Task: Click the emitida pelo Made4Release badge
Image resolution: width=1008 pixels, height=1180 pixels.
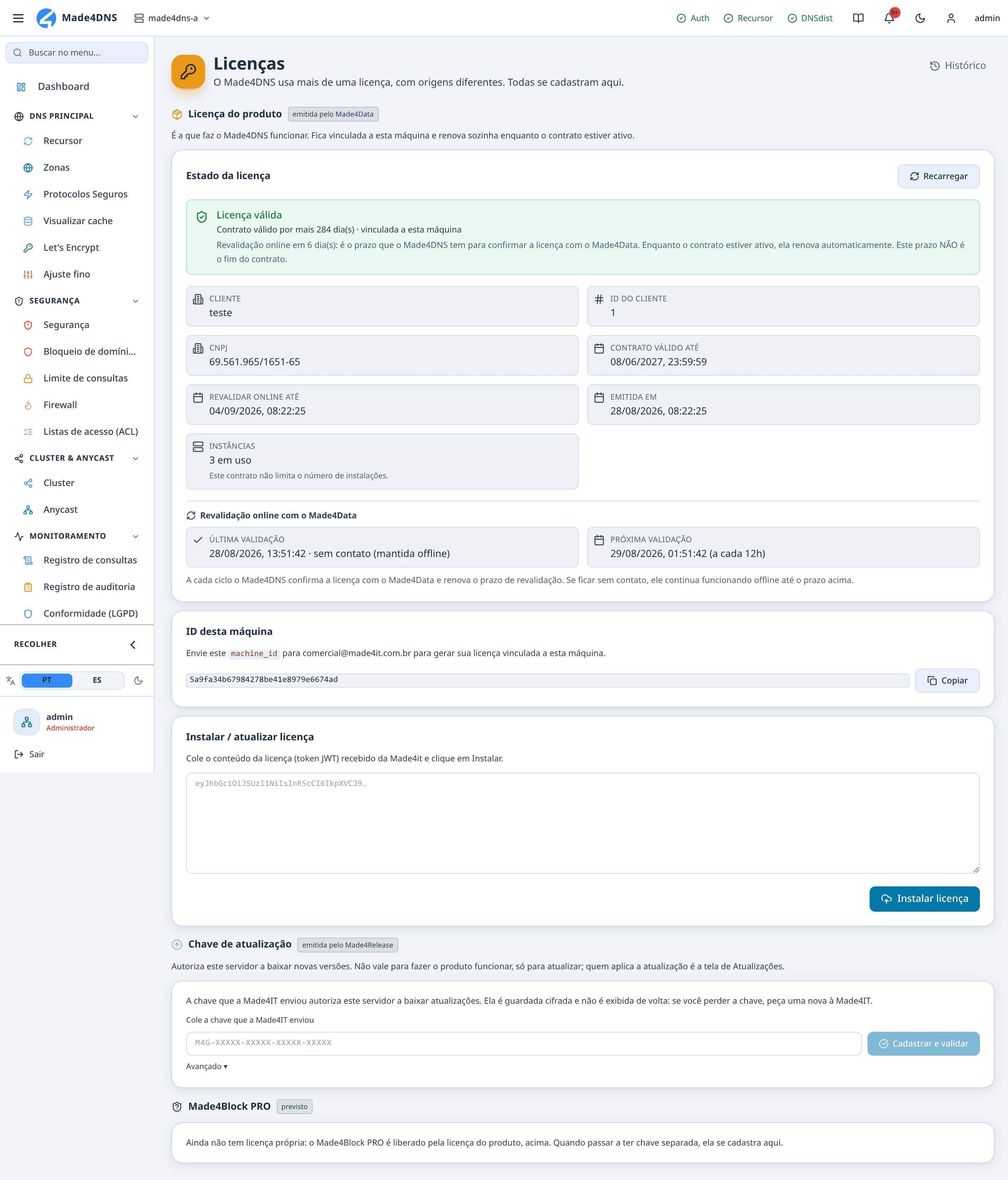Action: click(x=347, y=945)
